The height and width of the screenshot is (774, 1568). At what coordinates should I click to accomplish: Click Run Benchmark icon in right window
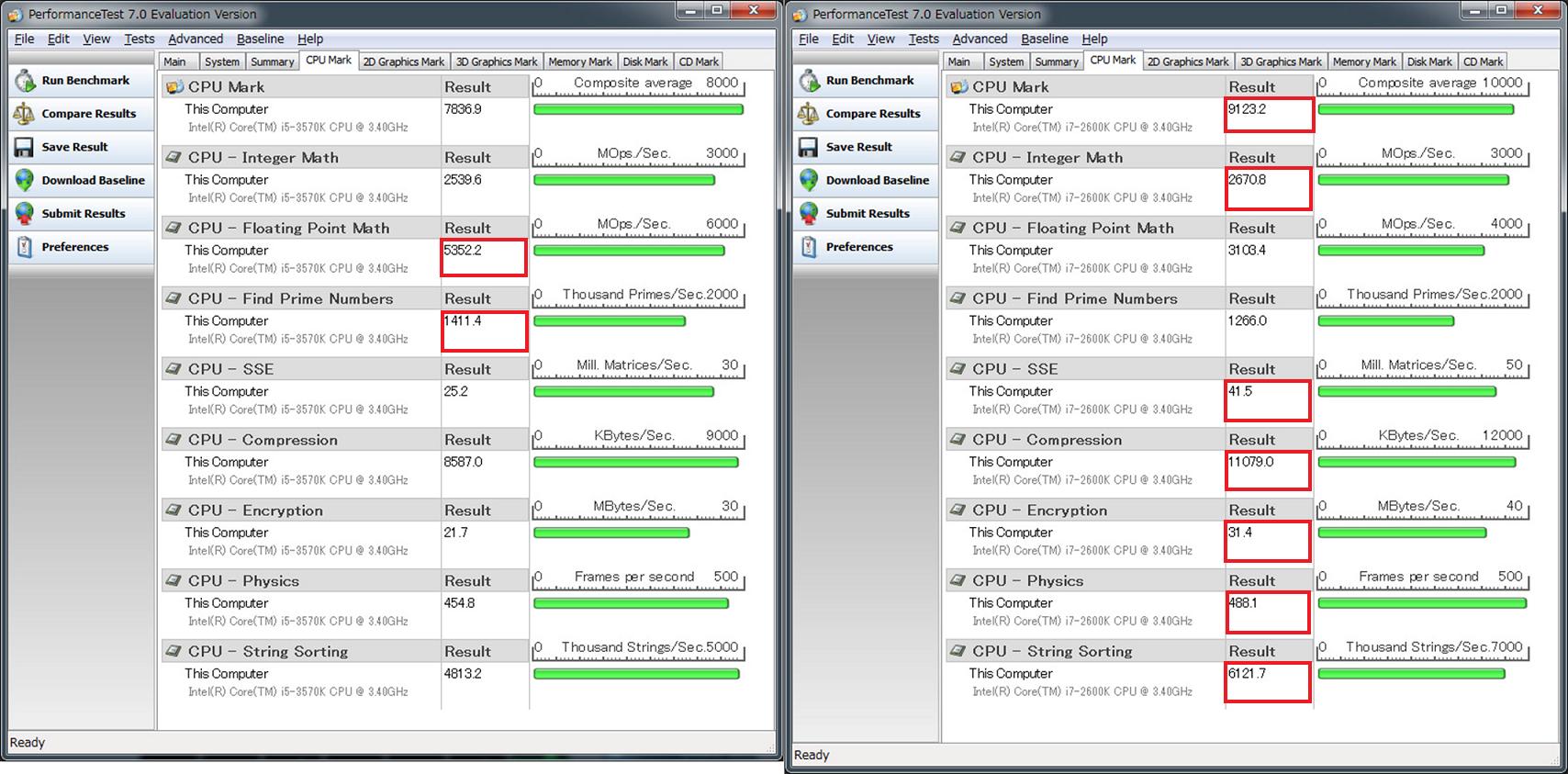809,80
